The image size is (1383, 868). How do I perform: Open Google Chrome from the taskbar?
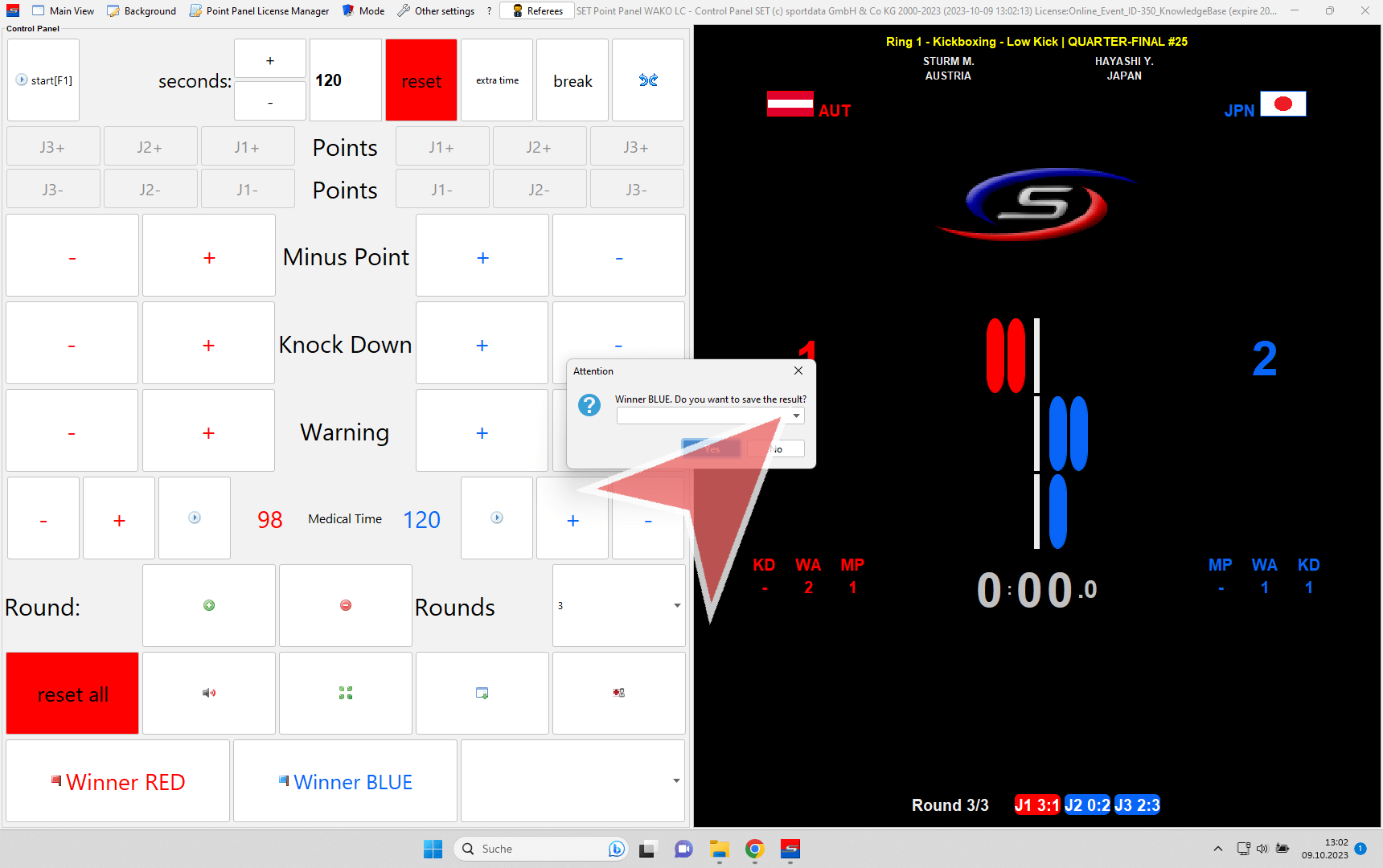(x=754, y=849)
